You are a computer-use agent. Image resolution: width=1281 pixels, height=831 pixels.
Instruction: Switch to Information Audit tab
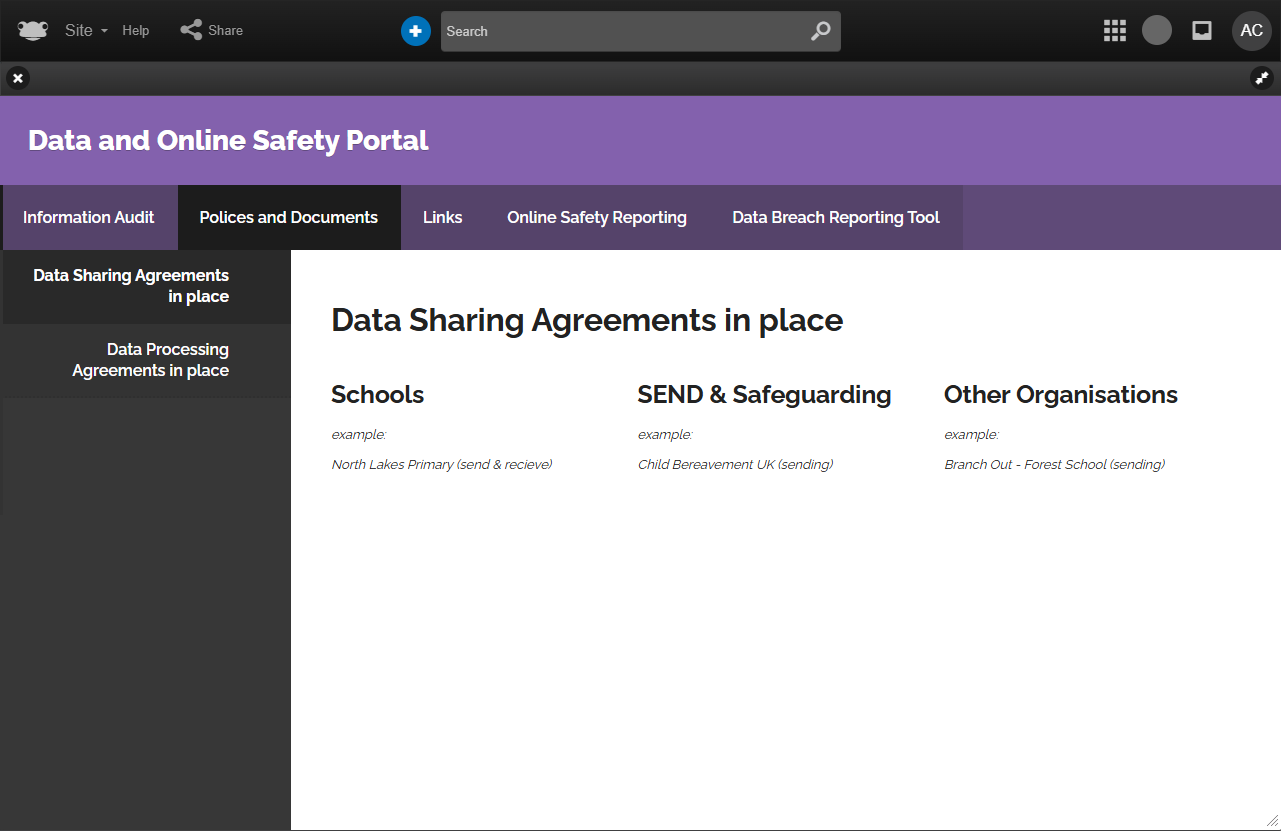89,217
